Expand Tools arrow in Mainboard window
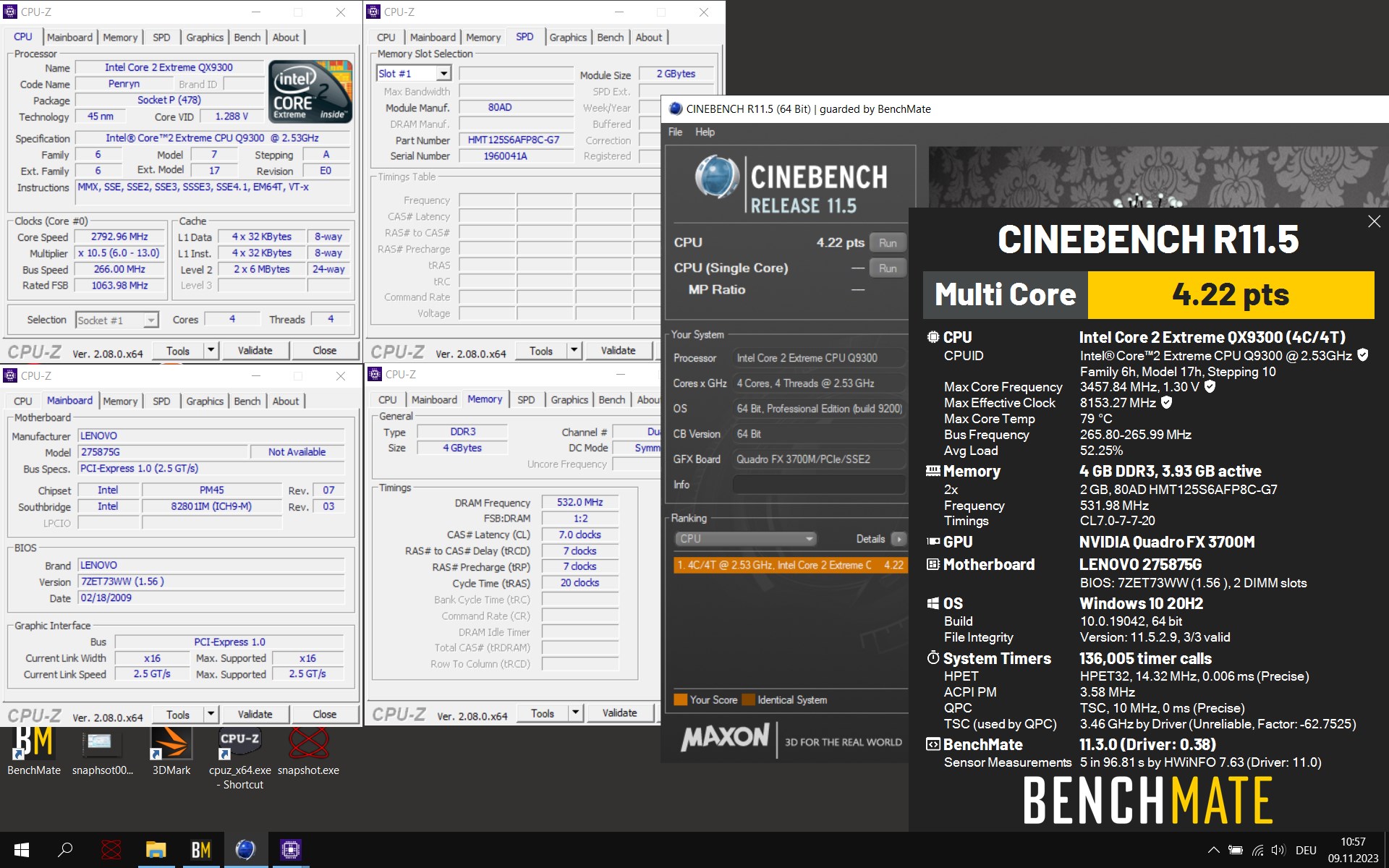1389x868 pixels. (x=211, y=714)
